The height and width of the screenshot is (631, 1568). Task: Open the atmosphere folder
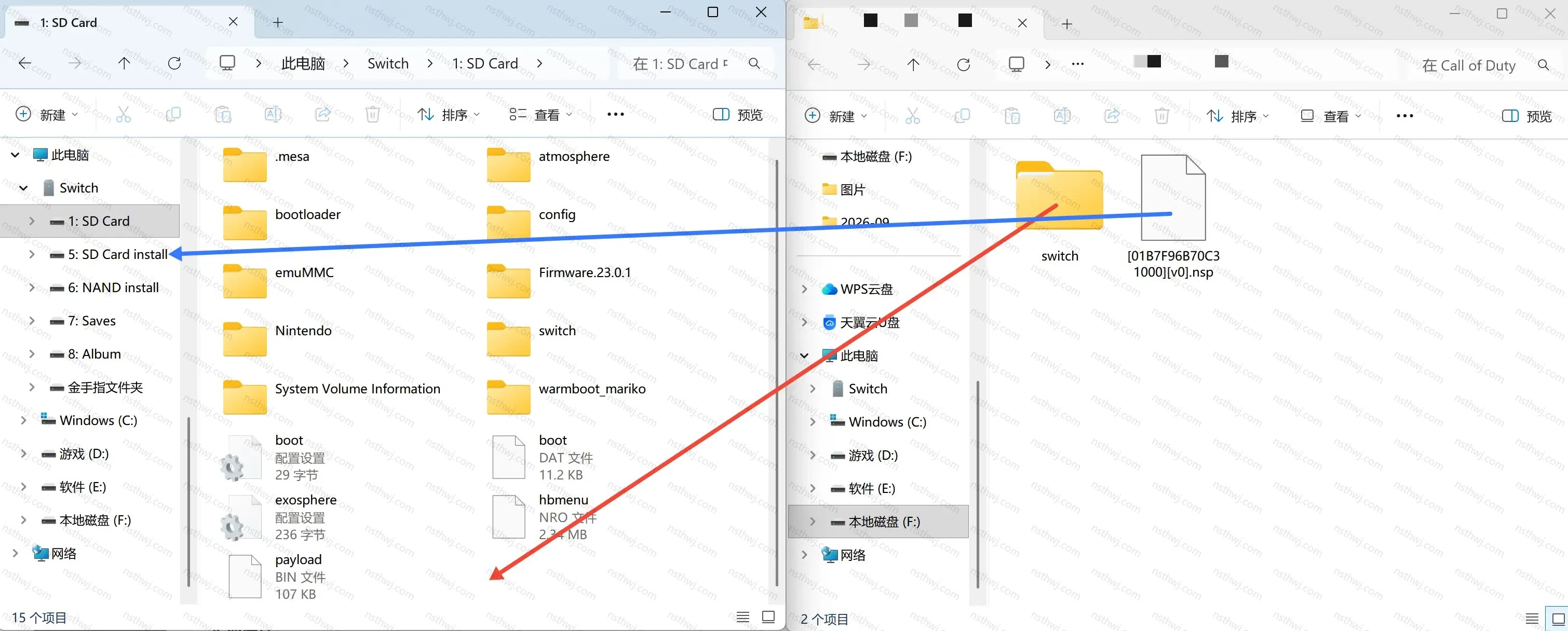click(548, 164)
